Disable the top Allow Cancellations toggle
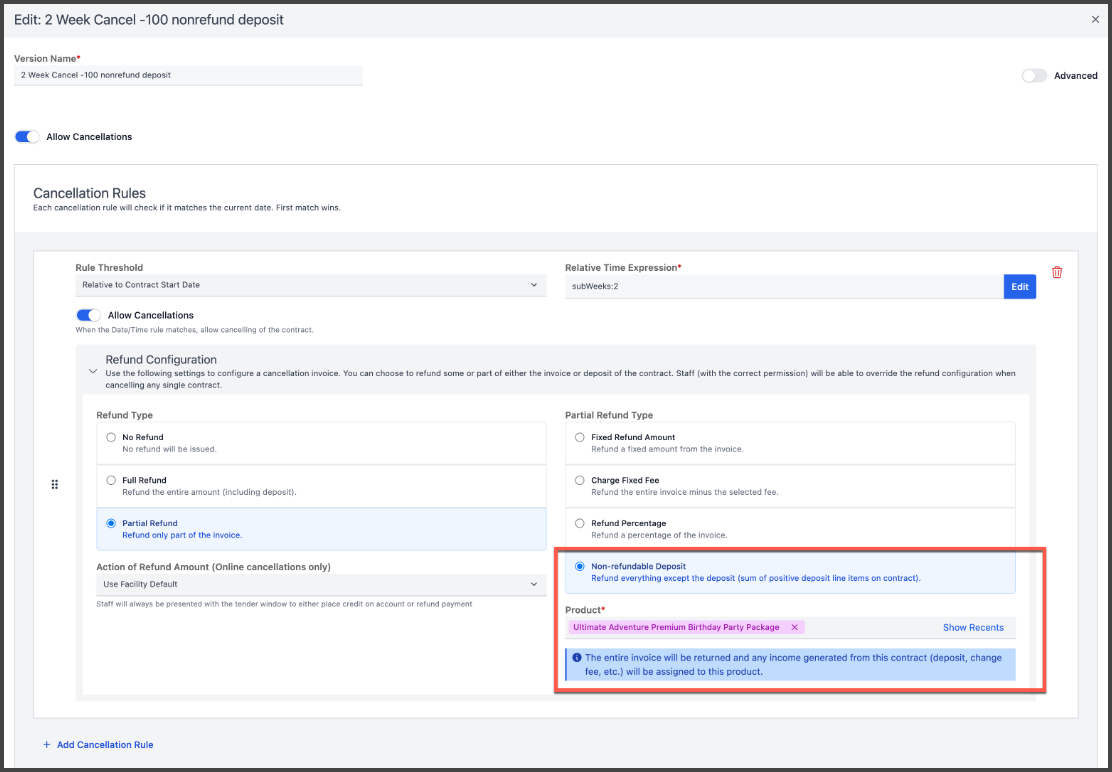This screenshot has height=772, width=1112. [x=27, y=137]
